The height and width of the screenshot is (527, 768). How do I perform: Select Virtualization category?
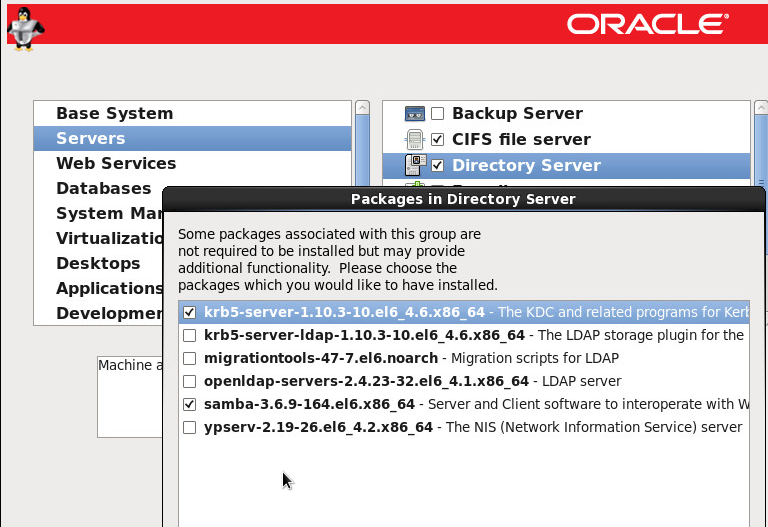click(x=98, y=238)
